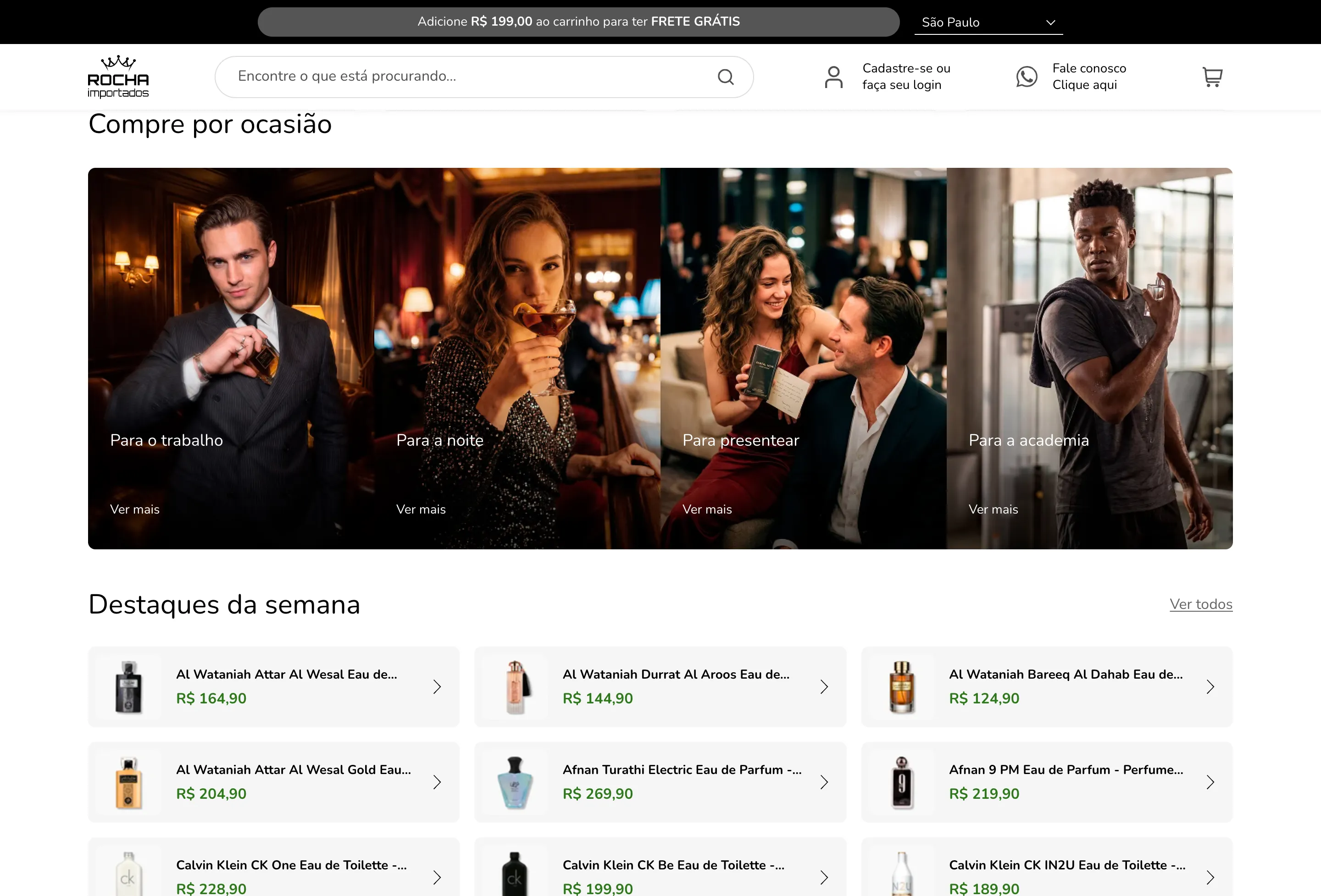Click the Afnan 9 PM Eau de Parfum title

click(x=1066, y=769)
